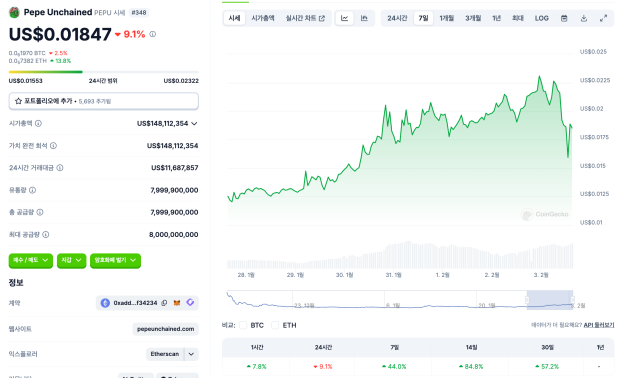The image size is (640, 378).
Task: Show info tooltip for 24시간 거래대금
Action: click(60, 168)
